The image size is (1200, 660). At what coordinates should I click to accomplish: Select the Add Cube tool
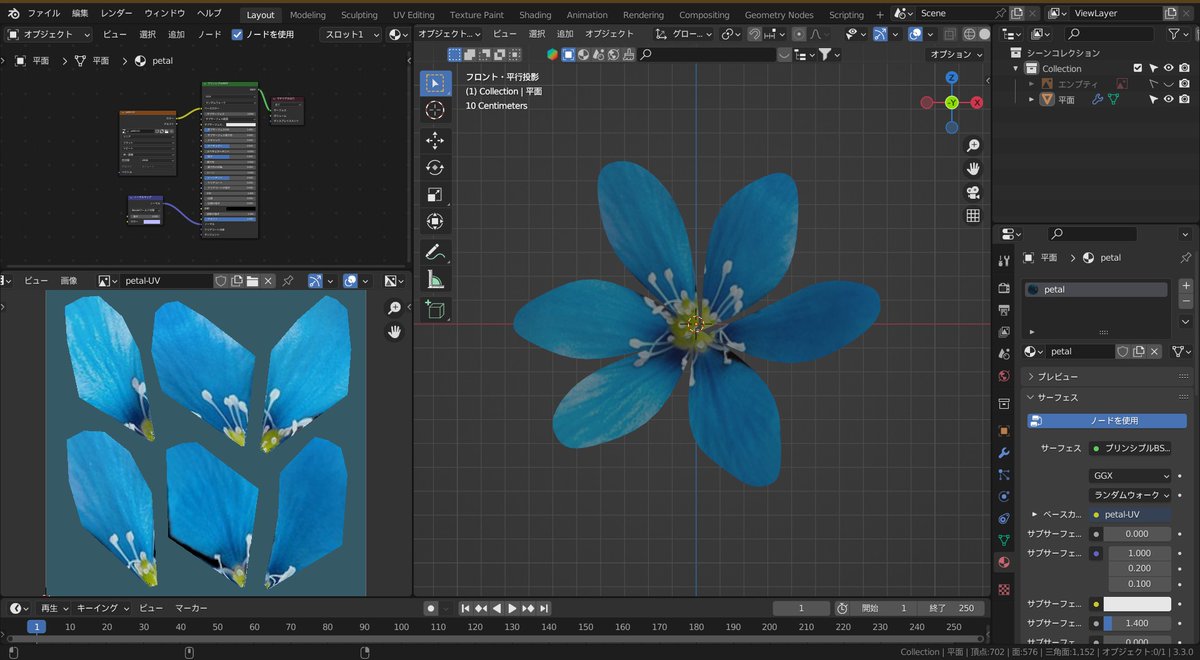click(435, 309)
